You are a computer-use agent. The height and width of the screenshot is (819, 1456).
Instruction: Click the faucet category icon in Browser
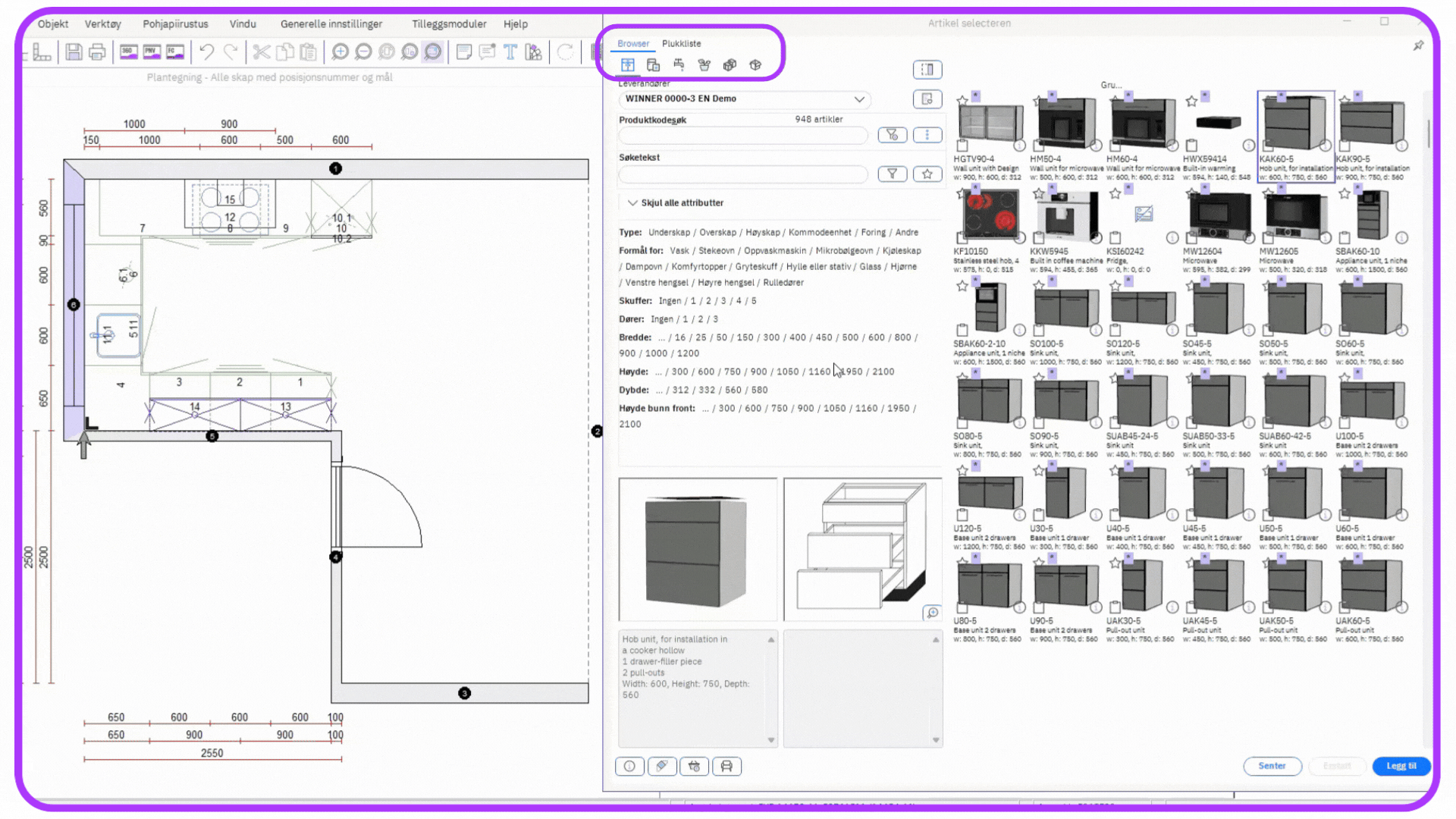click(x=679, y=65)
